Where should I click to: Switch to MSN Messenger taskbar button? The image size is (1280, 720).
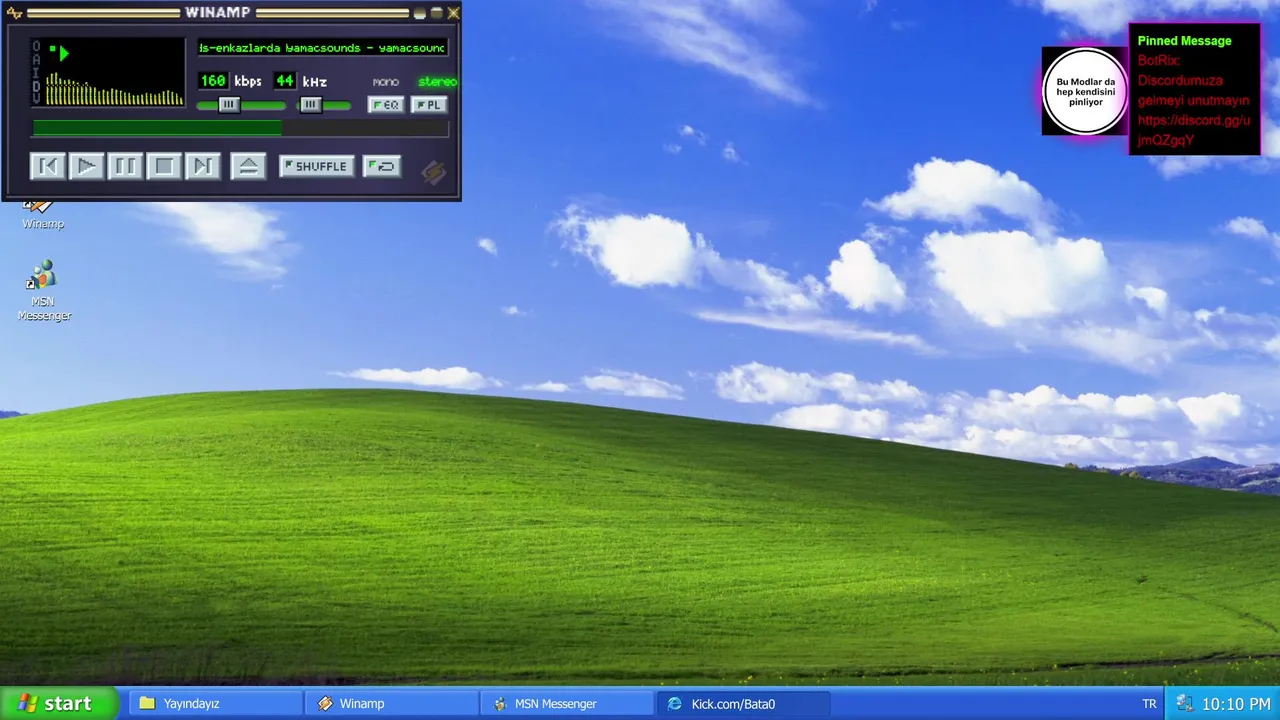point(567,703)
